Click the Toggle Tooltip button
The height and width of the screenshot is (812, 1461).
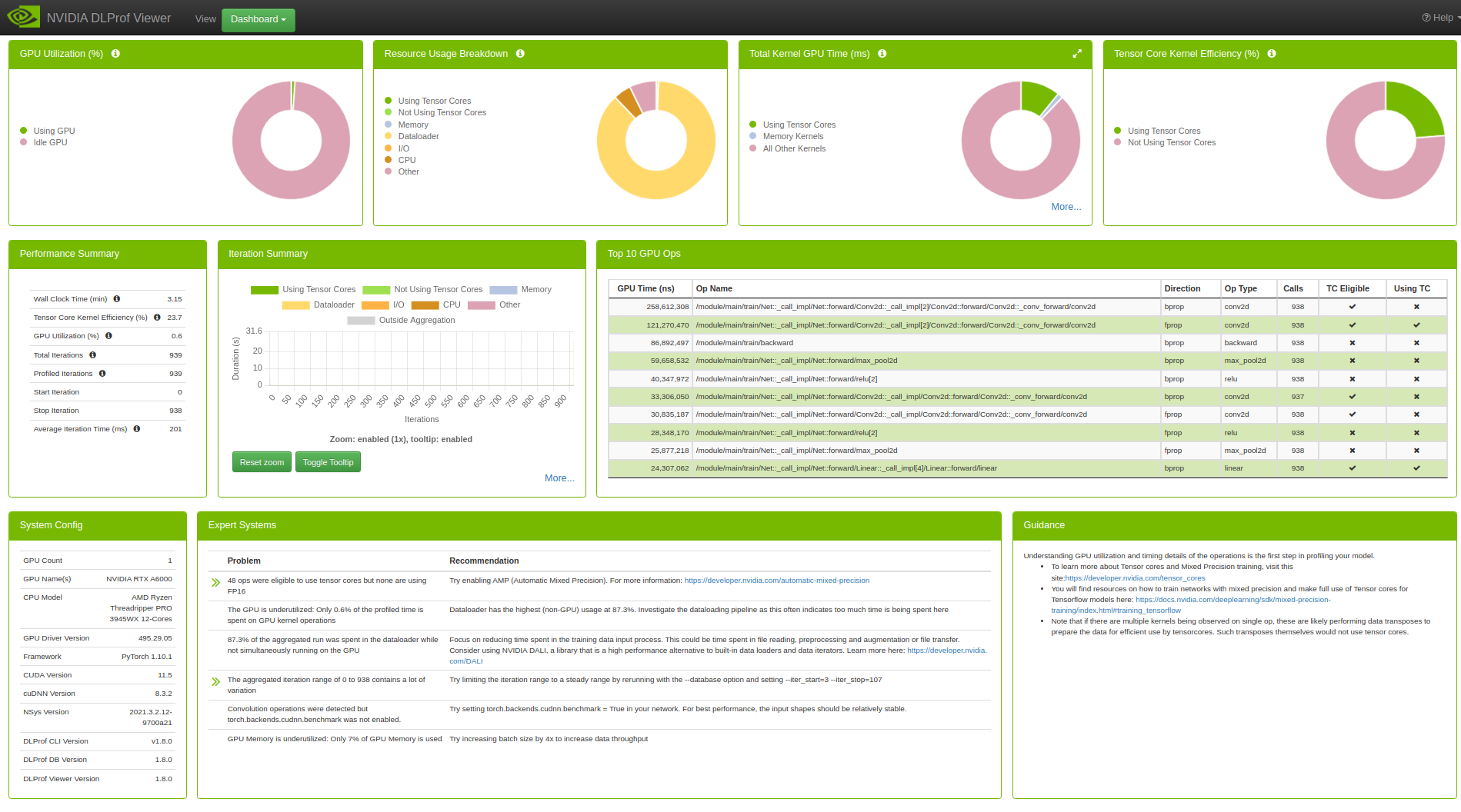tap(328, 462)
